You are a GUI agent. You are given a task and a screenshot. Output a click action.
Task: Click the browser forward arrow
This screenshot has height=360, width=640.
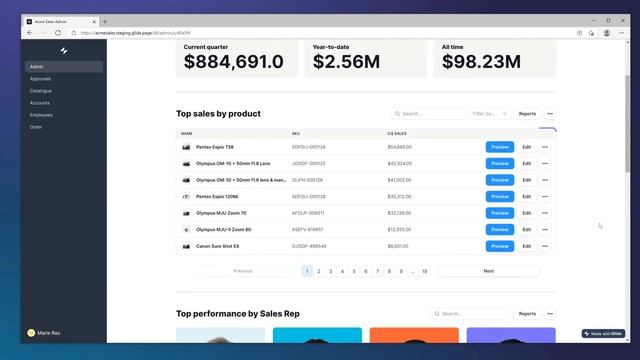44,33
